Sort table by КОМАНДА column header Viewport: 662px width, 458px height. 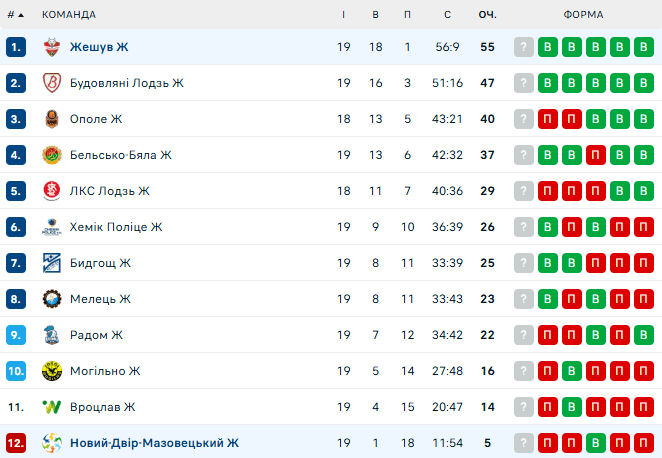pos(69,15)
